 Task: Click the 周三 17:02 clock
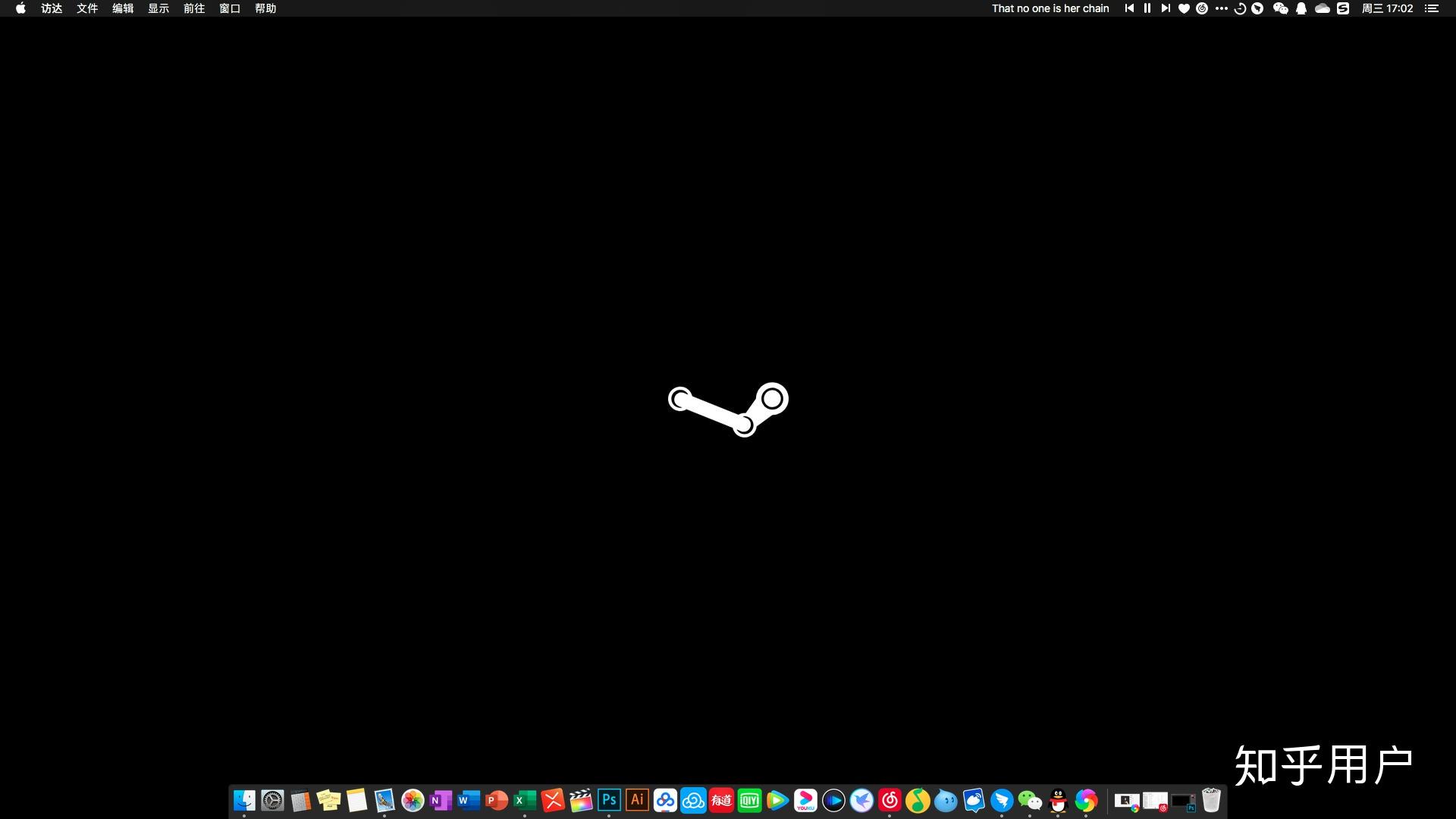click(x=1387, y=8)
